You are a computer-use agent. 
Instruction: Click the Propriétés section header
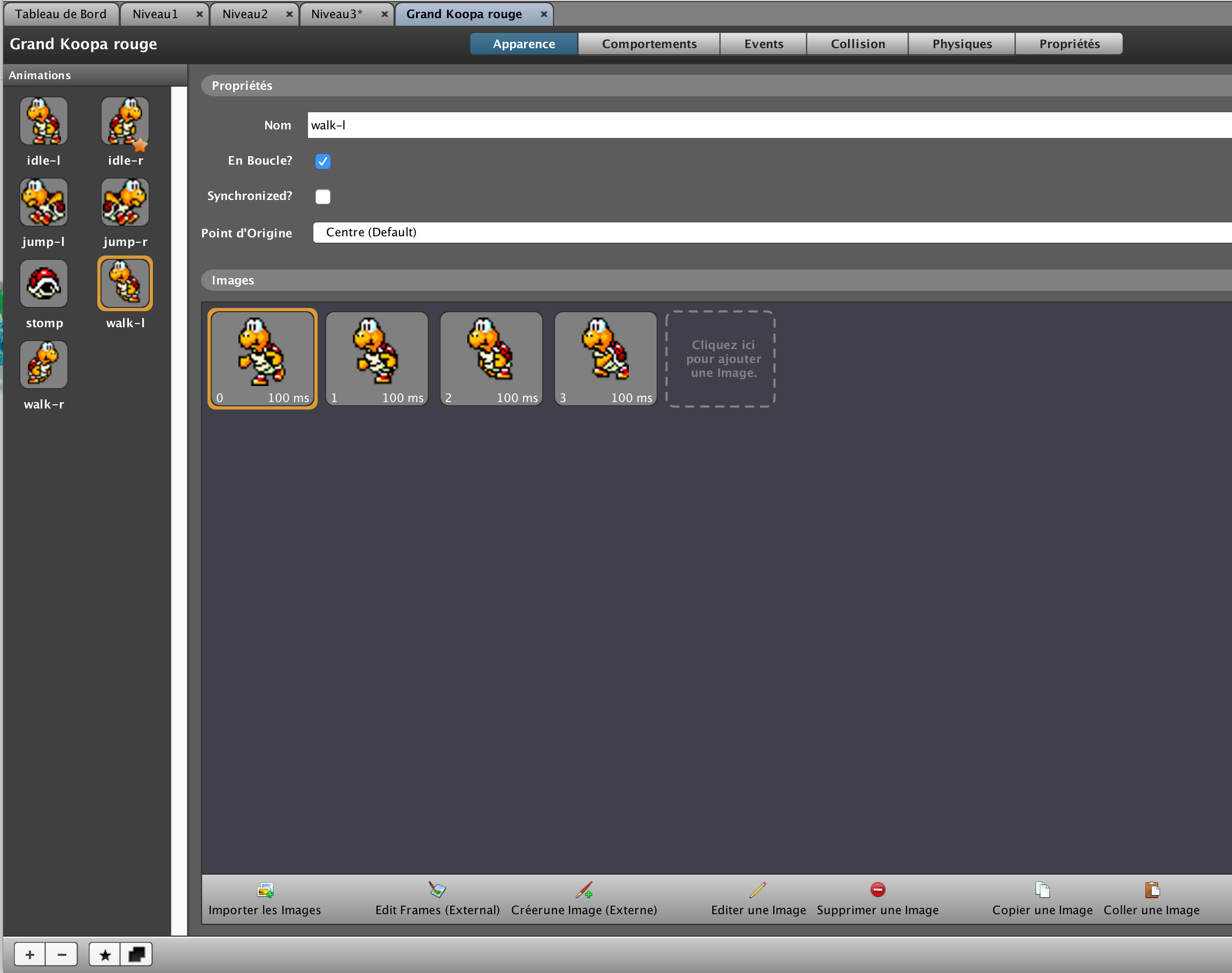pos(717,86)
